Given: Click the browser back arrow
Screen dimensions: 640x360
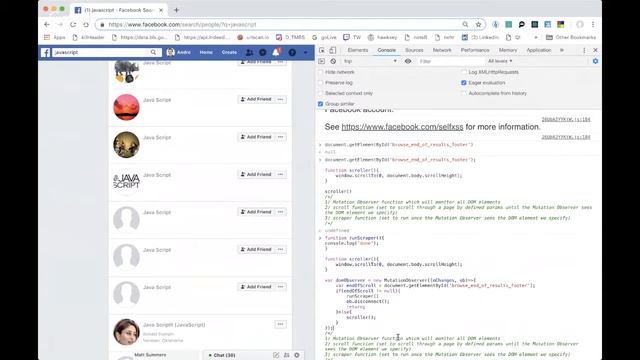Looking at the screenshot, I should coord(47,24).
